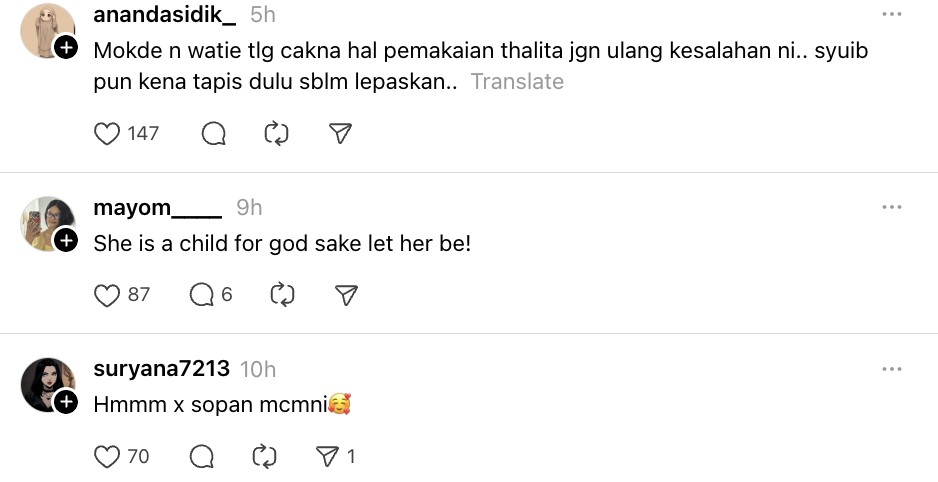
Task: Share suryana7213's comment via send icon
Action: [328, 457]
